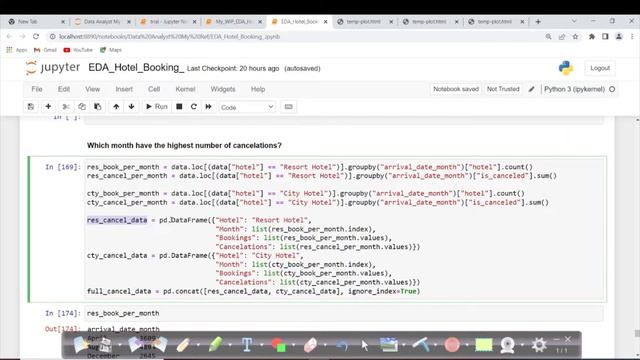
Task: Bookmark this page with the star icon
Action: tap(576, 36)
